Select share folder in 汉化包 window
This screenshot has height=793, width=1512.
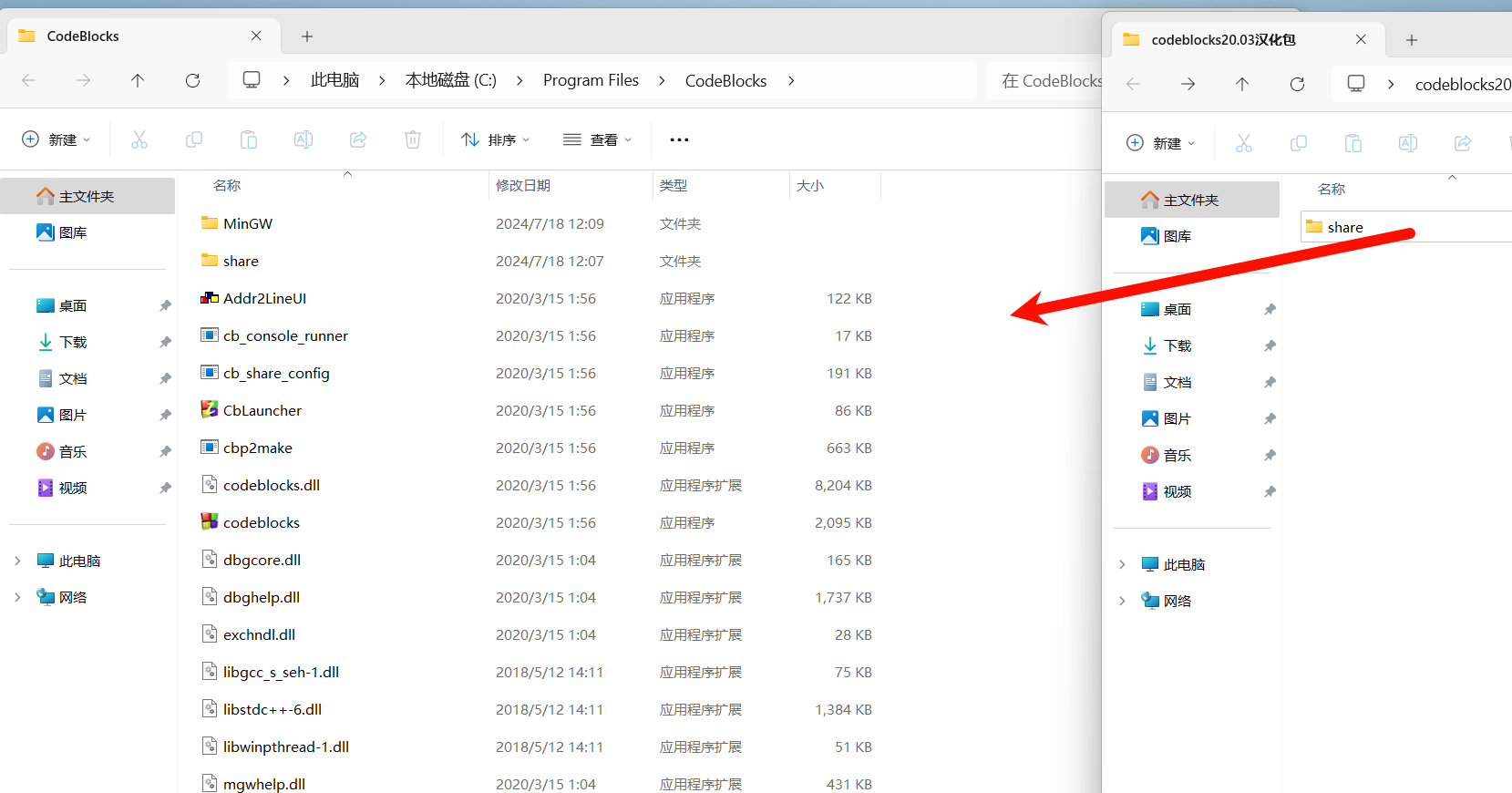click(1406, 227)
